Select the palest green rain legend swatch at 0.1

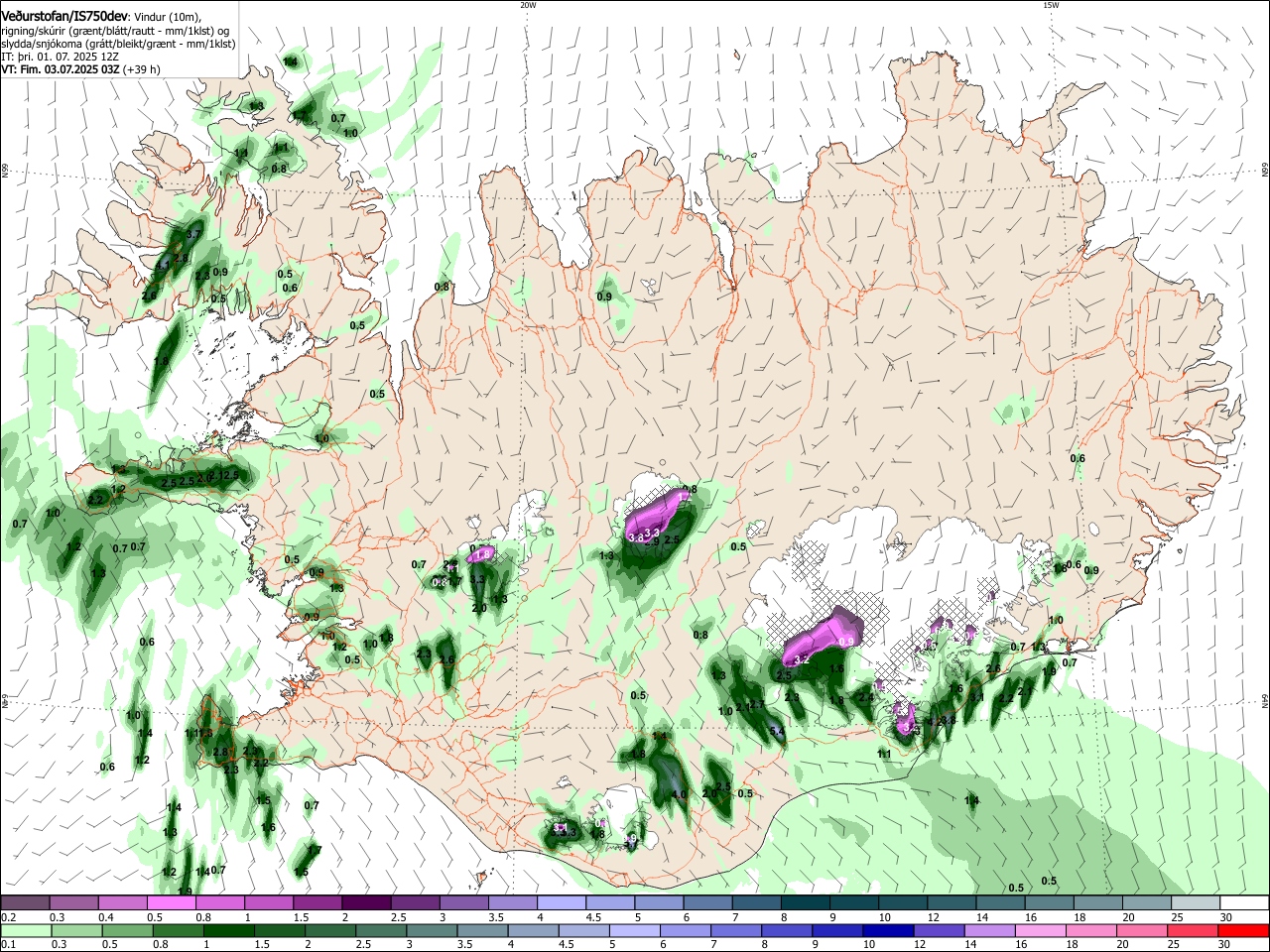(26, 930)
